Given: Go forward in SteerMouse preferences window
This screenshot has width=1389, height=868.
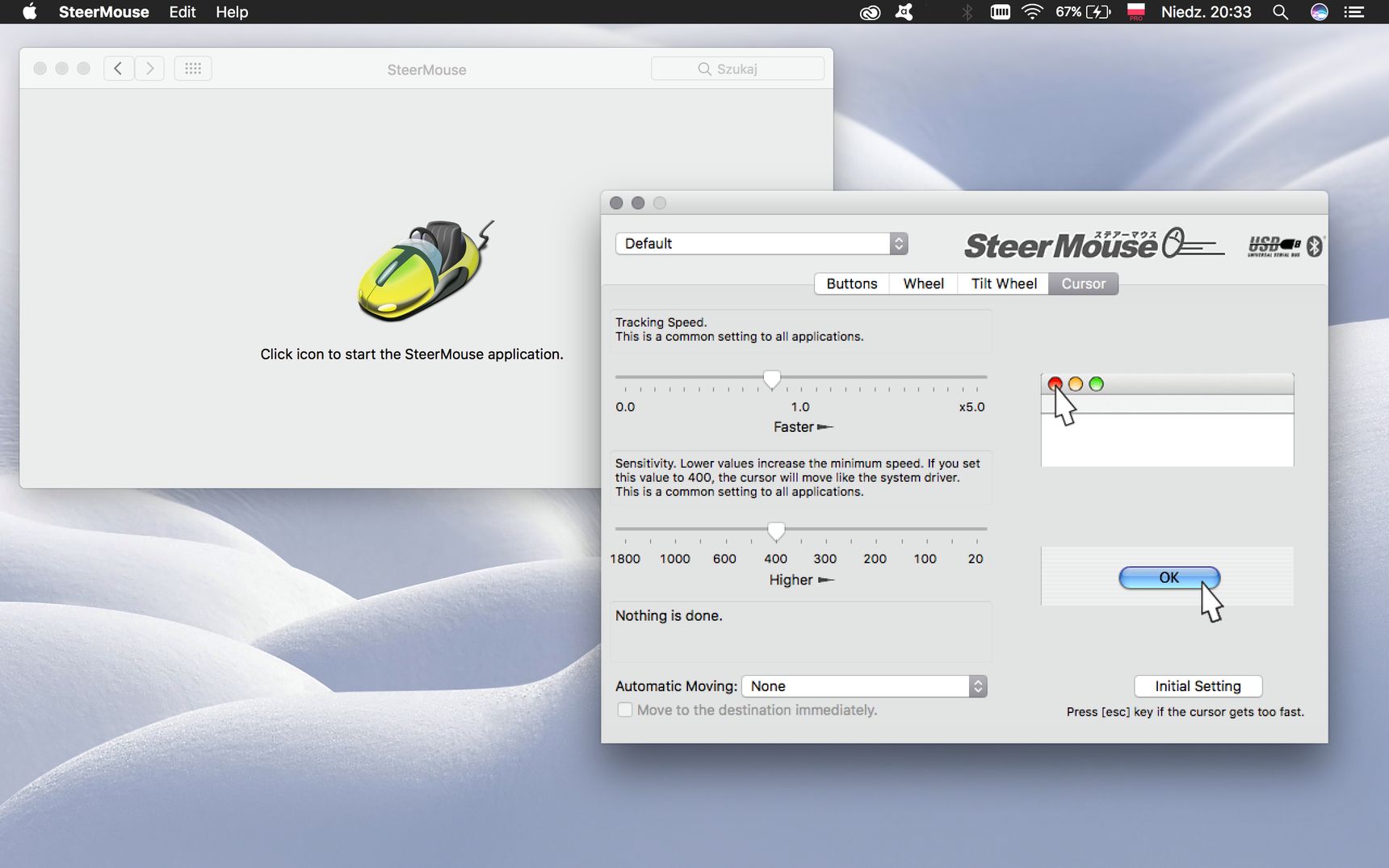Looking at the screenshot, I should point(149,69).
